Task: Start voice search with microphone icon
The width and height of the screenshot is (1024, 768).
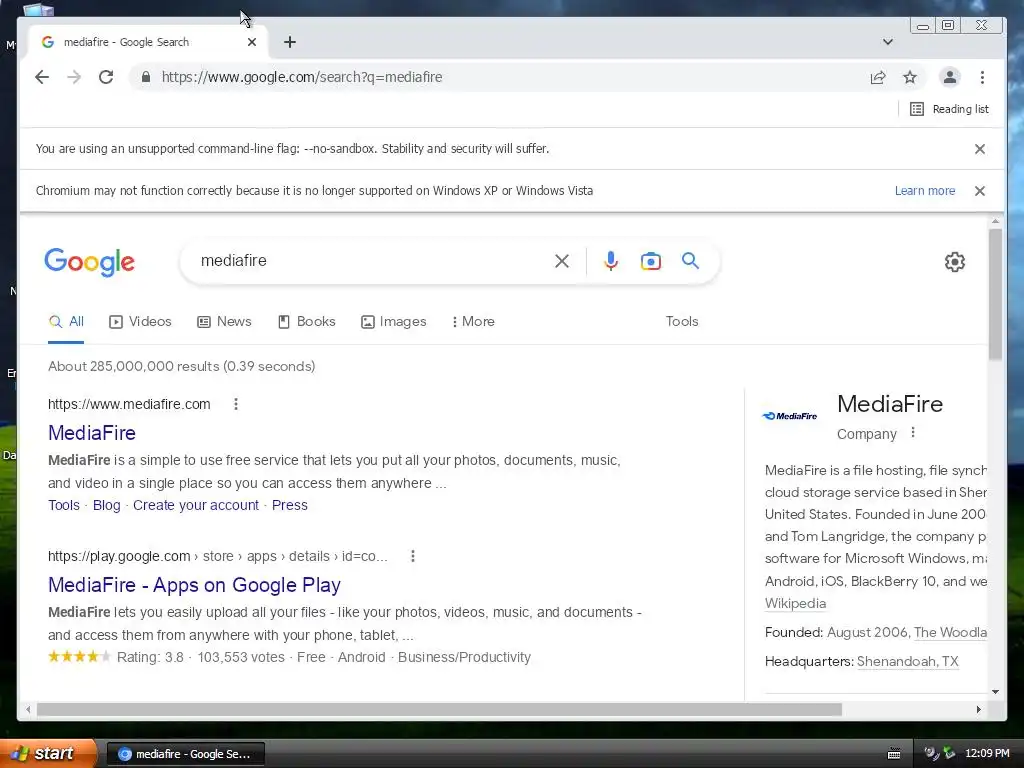Action: pos(611,261)
